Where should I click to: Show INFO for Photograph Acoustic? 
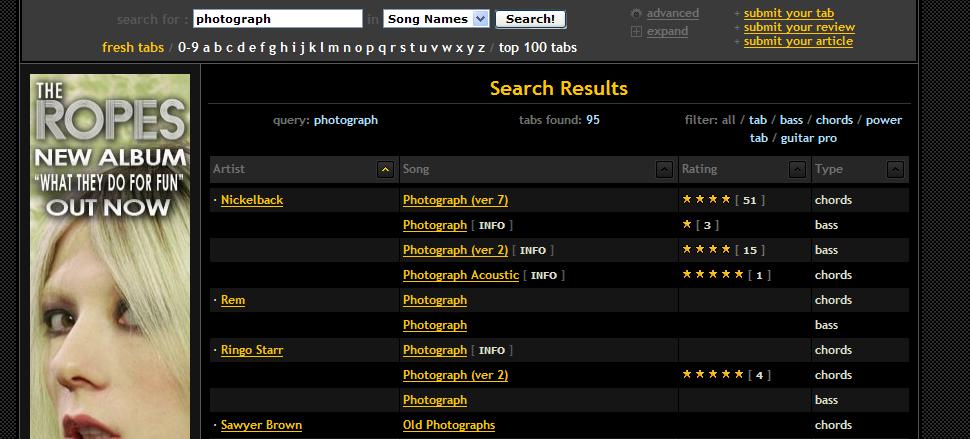[544, 276]
